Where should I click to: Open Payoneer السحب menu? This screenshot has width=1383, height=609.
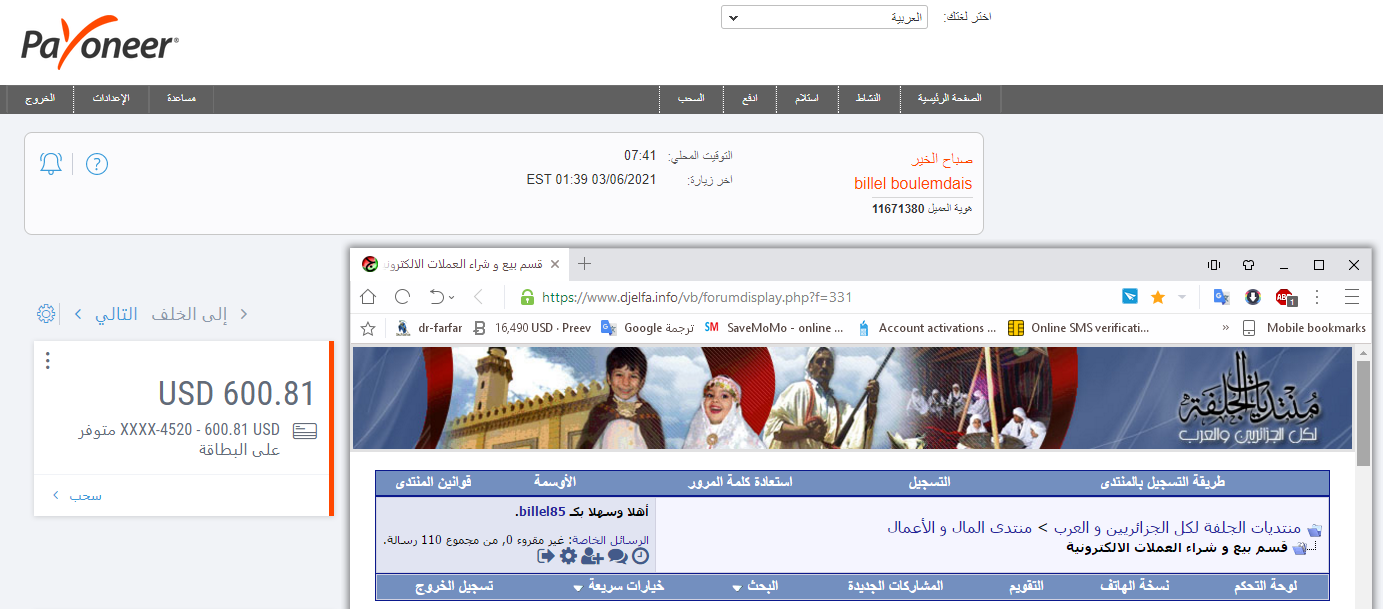pos(691,99)
